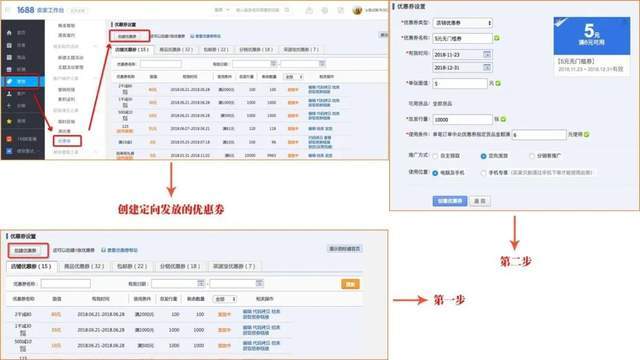This screenshot has height=360, width=640.
Task: Choose the 电脑及手机 usage location radio
Action: (x=435, y=173)
